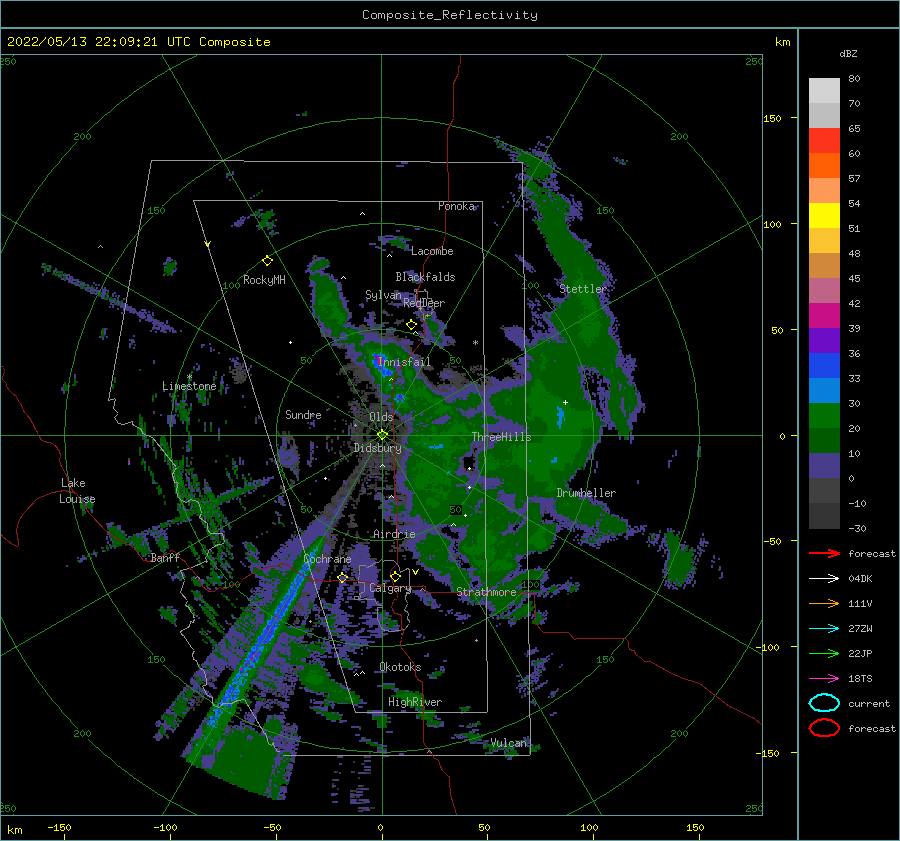Click the white 04DK arrow legend icon
900x841 pixels.
[x=824, y=579]
